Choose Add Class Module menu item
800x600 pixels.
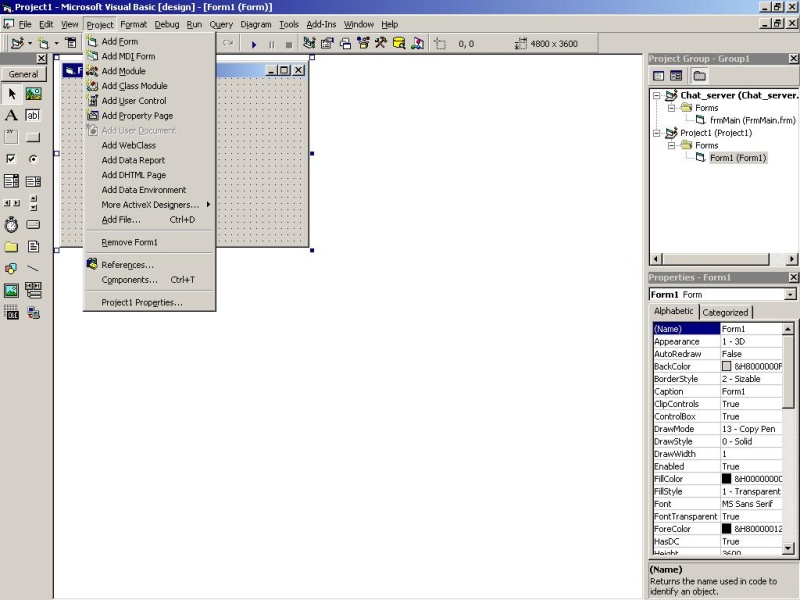click(x=149, y=86)
